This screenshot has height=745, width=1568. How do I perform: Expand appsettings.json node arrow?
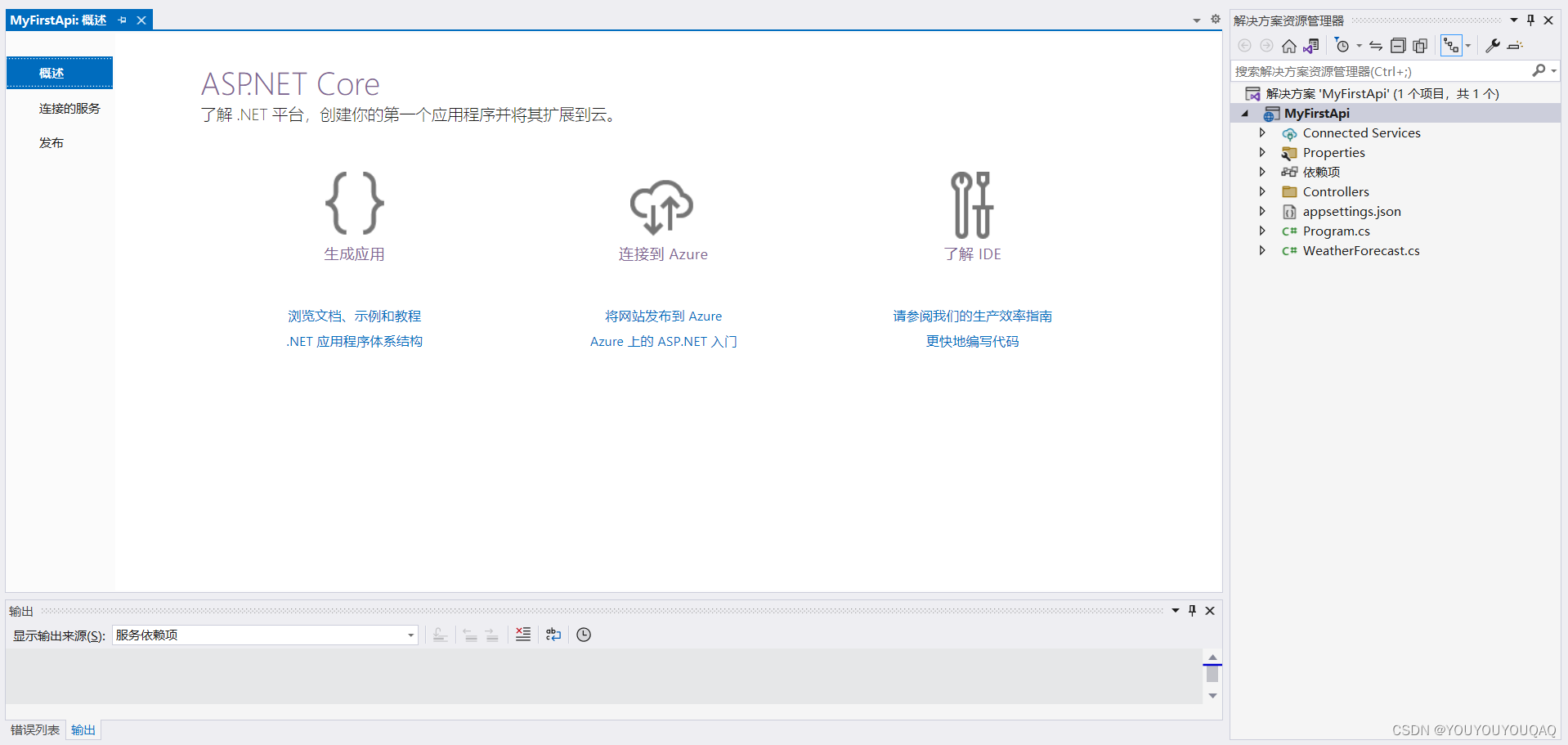[1262, 211]
